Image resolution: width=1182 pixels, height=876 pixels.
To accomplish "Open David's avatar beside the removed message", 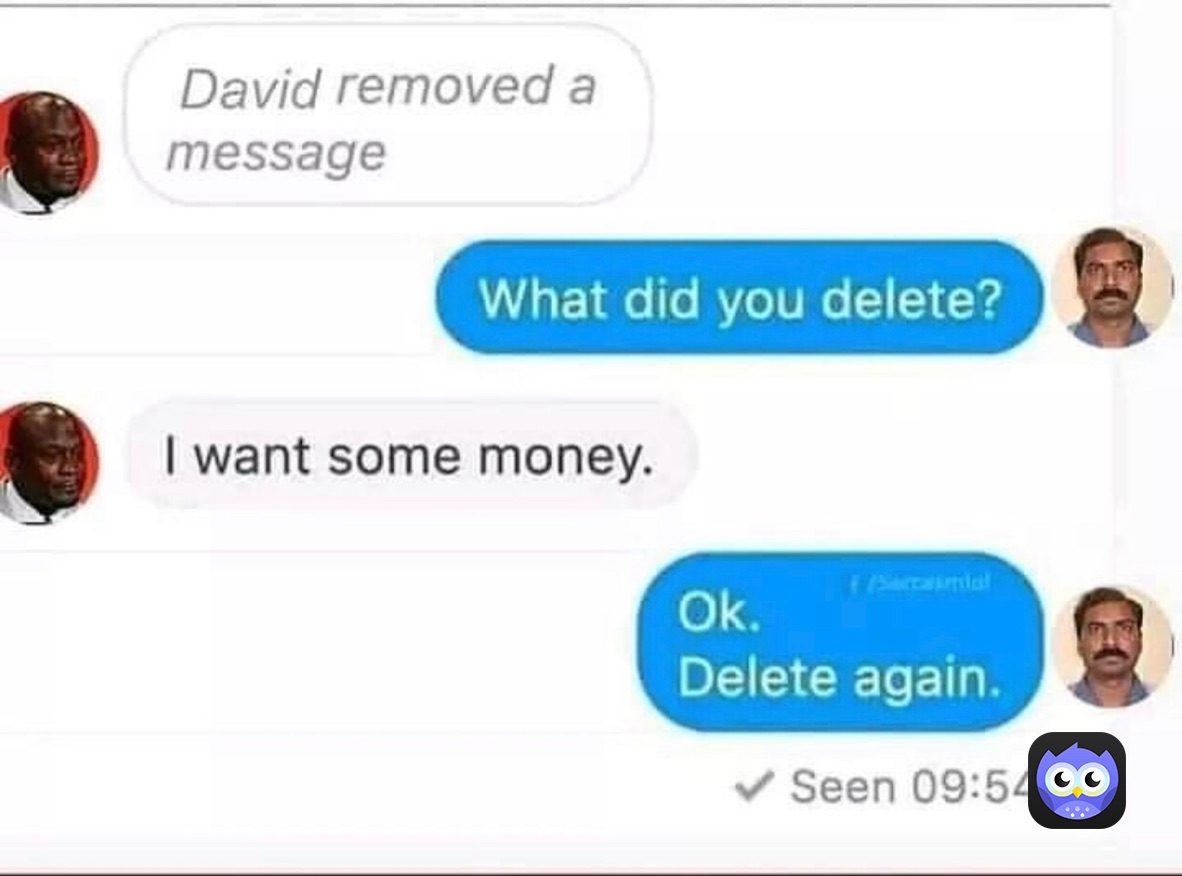I will pos(48,153).
